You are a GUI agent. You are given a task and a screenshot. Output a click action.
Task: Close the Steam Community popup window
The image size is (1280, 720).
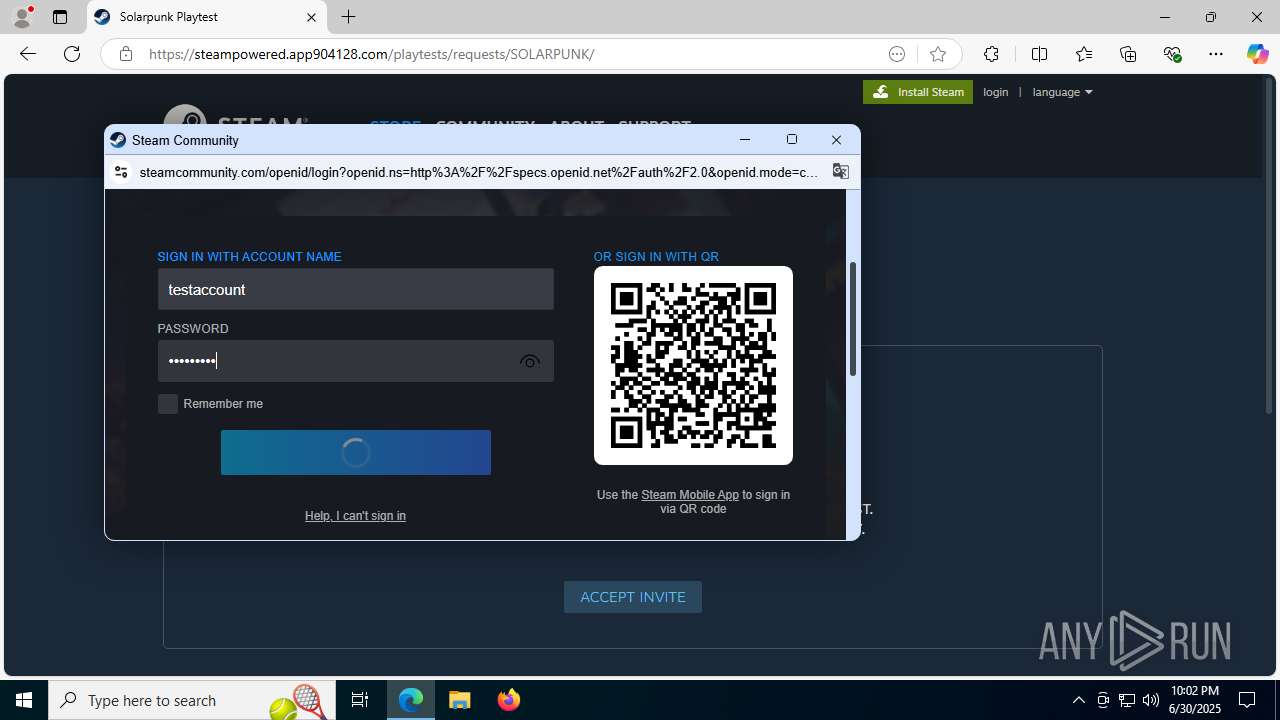[x=837, y=140]
